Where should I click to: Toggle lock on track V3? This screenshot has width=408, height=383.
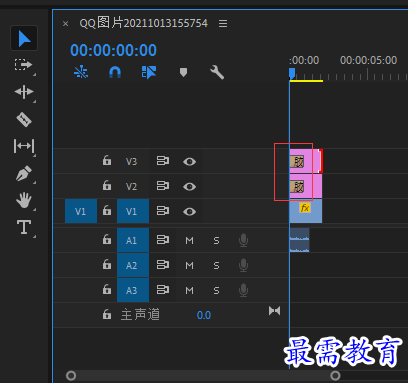(107, 160)
